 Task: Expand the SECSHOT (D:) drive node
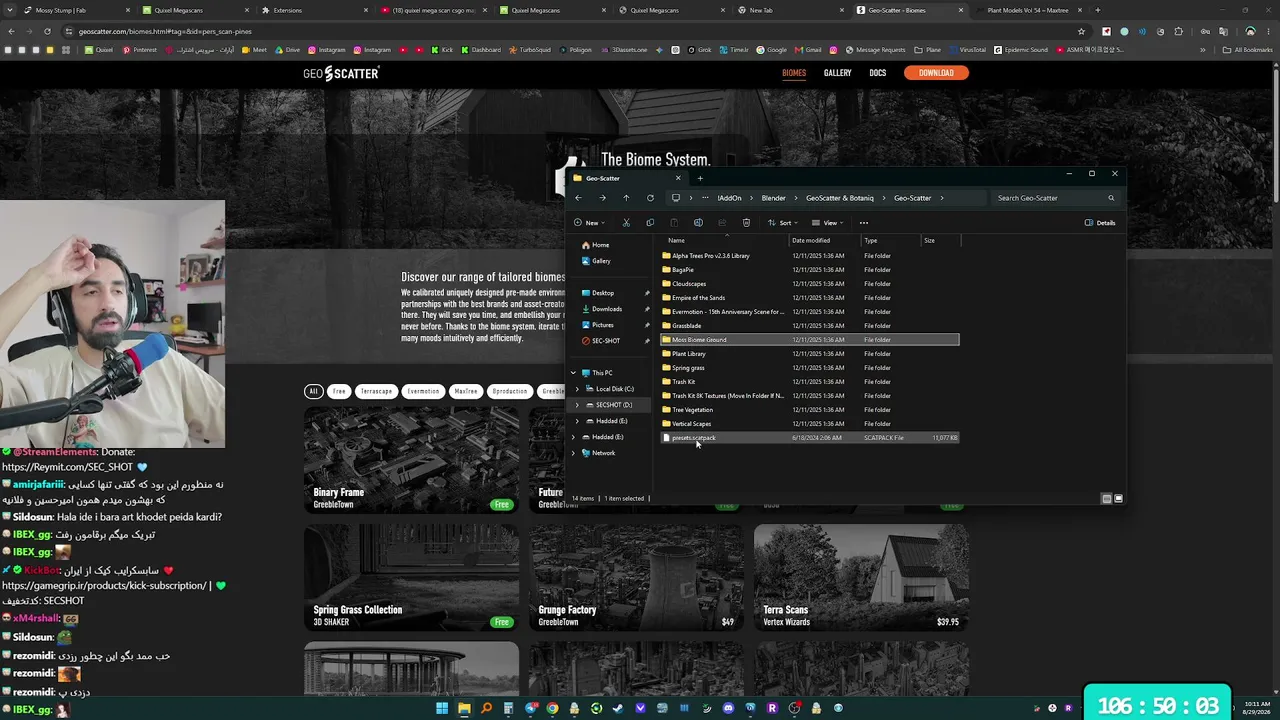point(577,405)
